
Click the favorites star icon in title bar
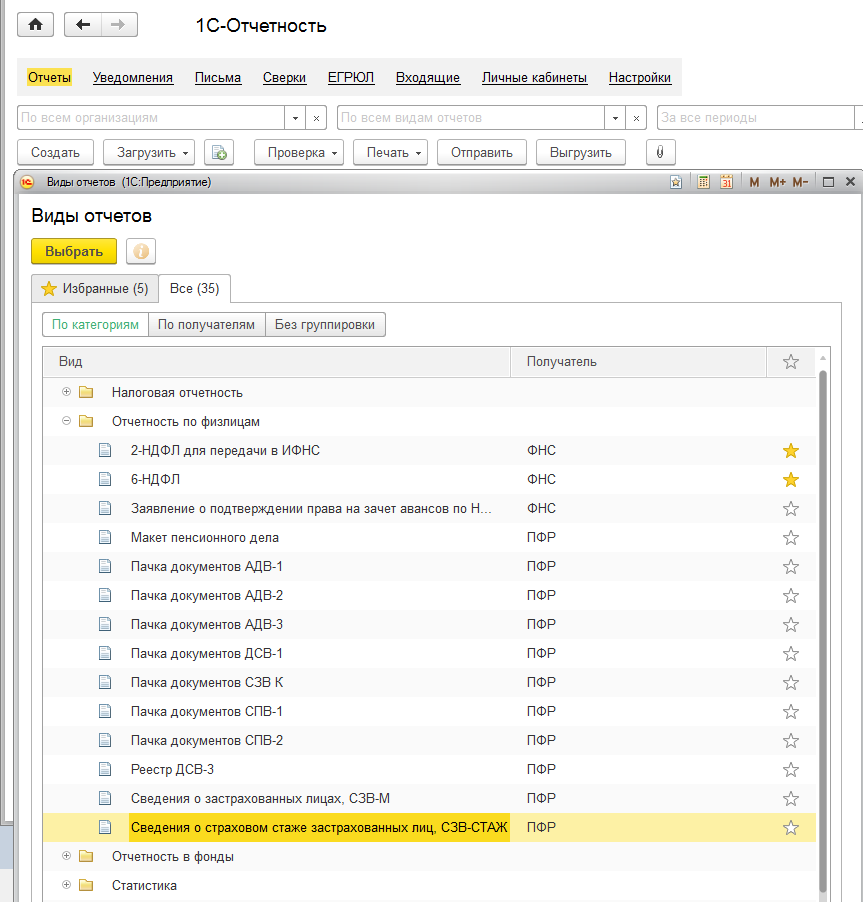tap(677, 182)
